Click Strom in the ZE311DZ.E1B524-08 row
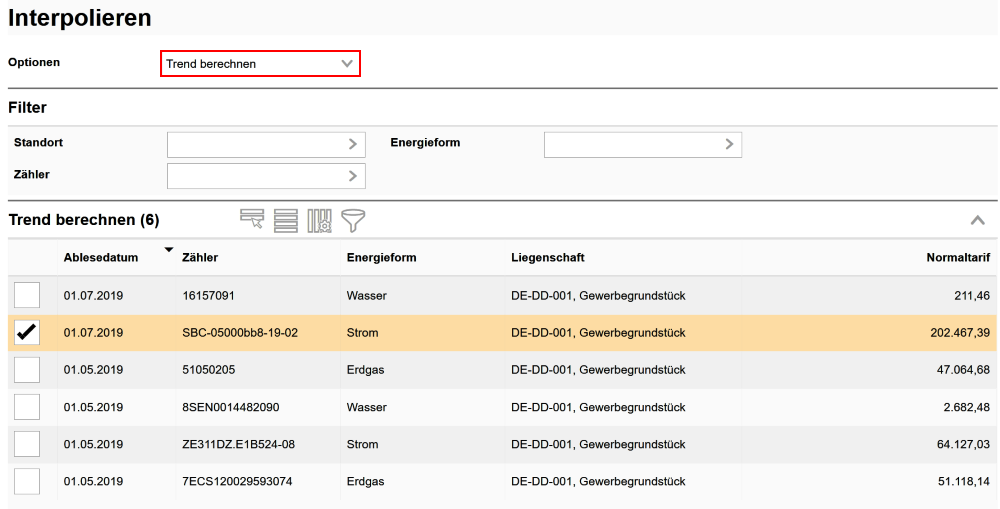The height and width of the screenshot is (509, 1000). click(362, 445)
